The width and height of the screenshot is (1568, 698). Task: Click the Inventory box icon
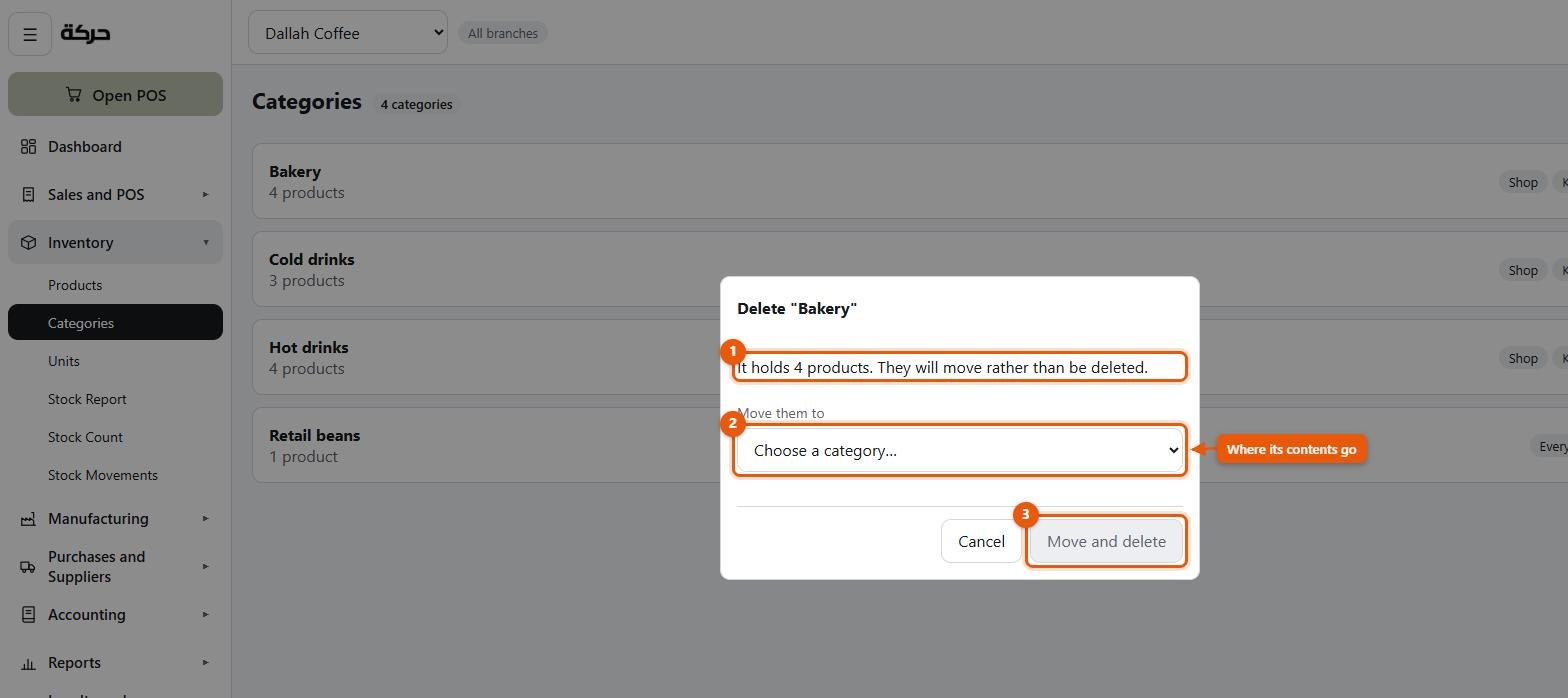point(28,243)
